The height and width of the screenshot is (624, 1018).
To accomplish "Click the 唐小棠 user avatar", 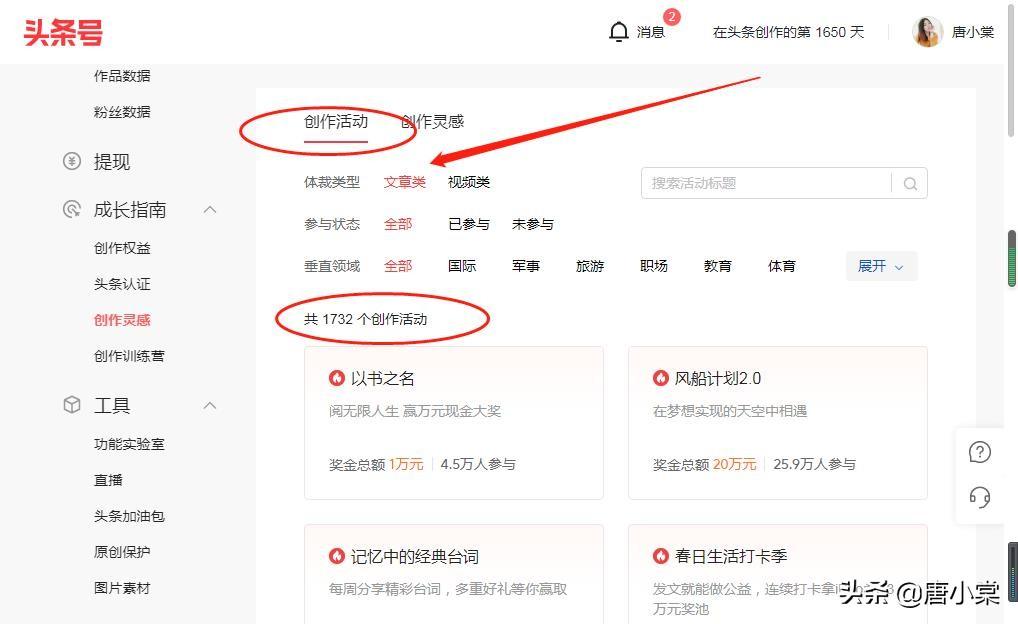I will pyautogui.click(x=927, y=32).
